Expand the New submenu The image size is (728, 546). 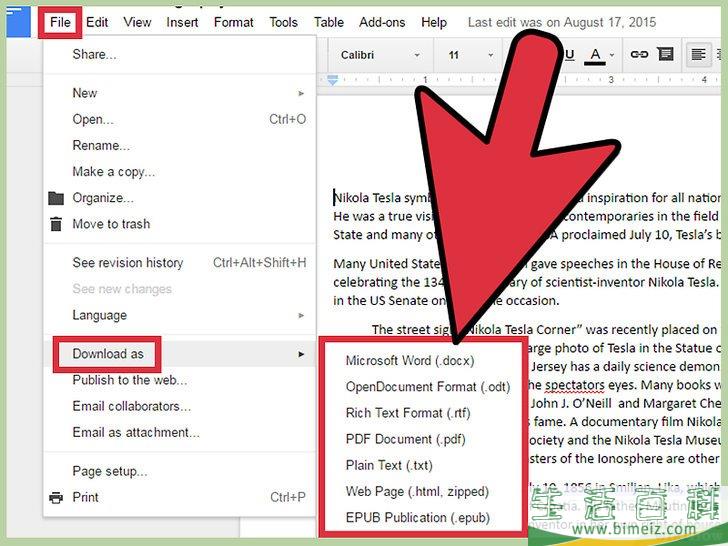point(179,93)
